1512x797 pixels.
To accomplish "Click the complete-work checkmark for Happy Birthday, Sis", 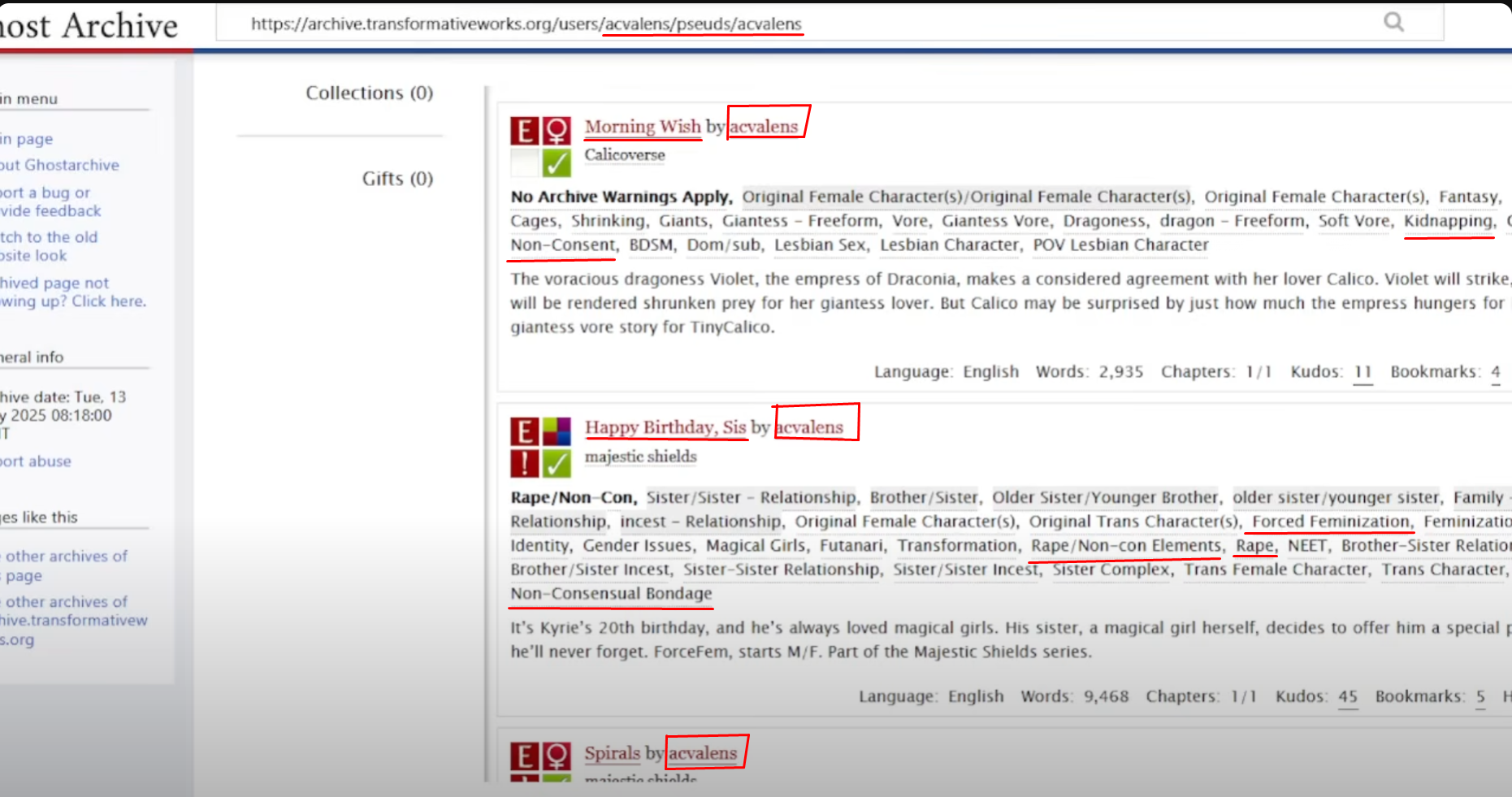I will [557, 463].
